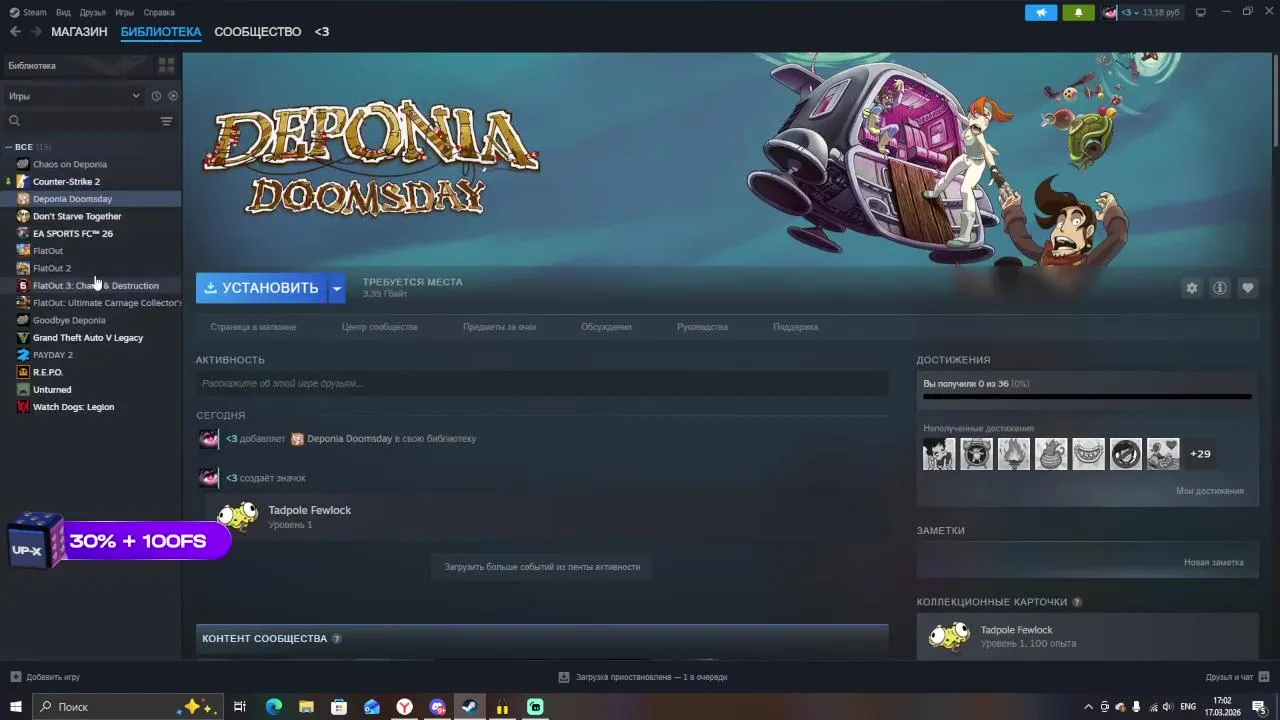Open Big Picture mode monitor icon

coord(1200,13)
